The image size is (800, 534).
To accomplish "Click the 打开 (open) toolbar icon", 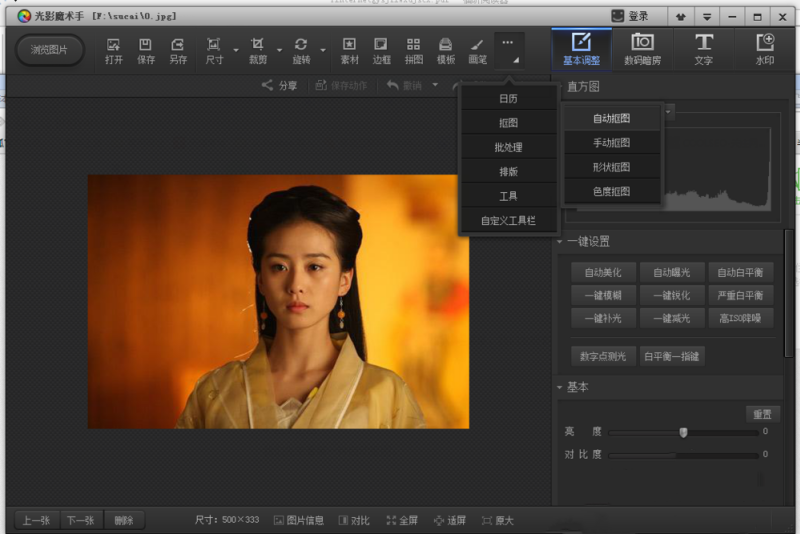I will tap(113, 51).
